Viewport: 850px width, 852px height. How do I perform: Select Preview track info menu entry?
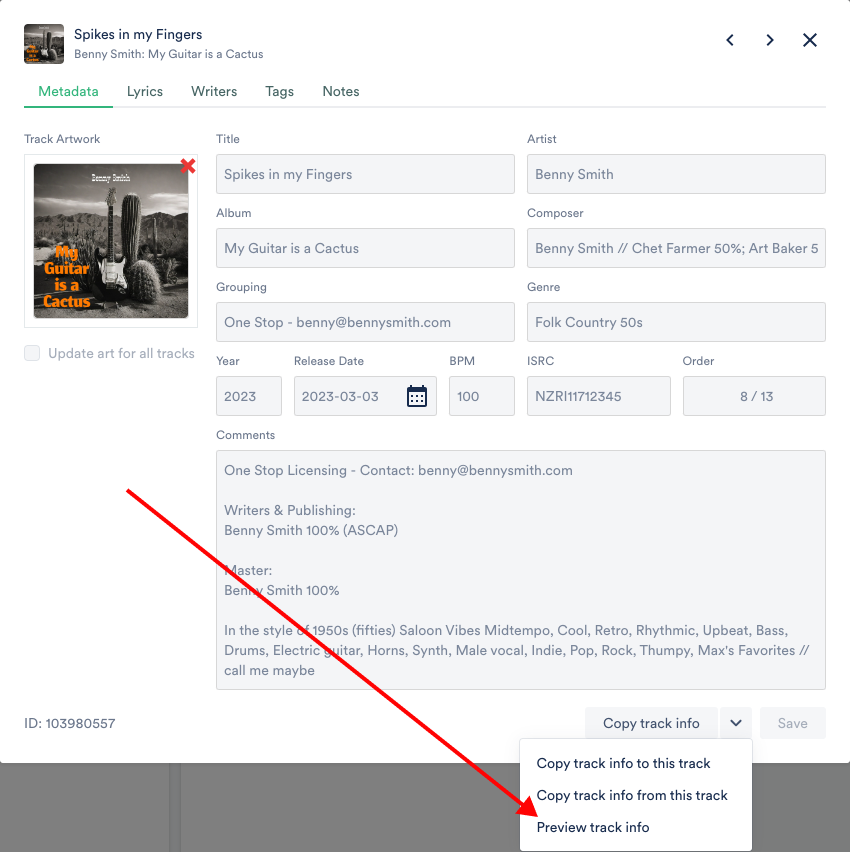[593, 828]
